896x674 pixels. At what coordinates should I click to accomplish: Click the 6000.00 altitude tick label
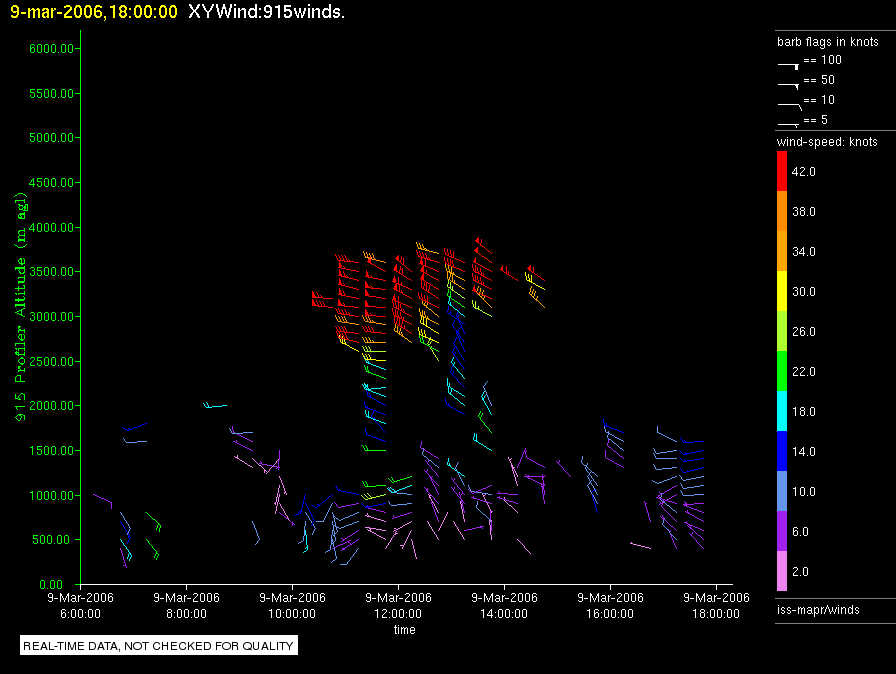pos(51,49)
